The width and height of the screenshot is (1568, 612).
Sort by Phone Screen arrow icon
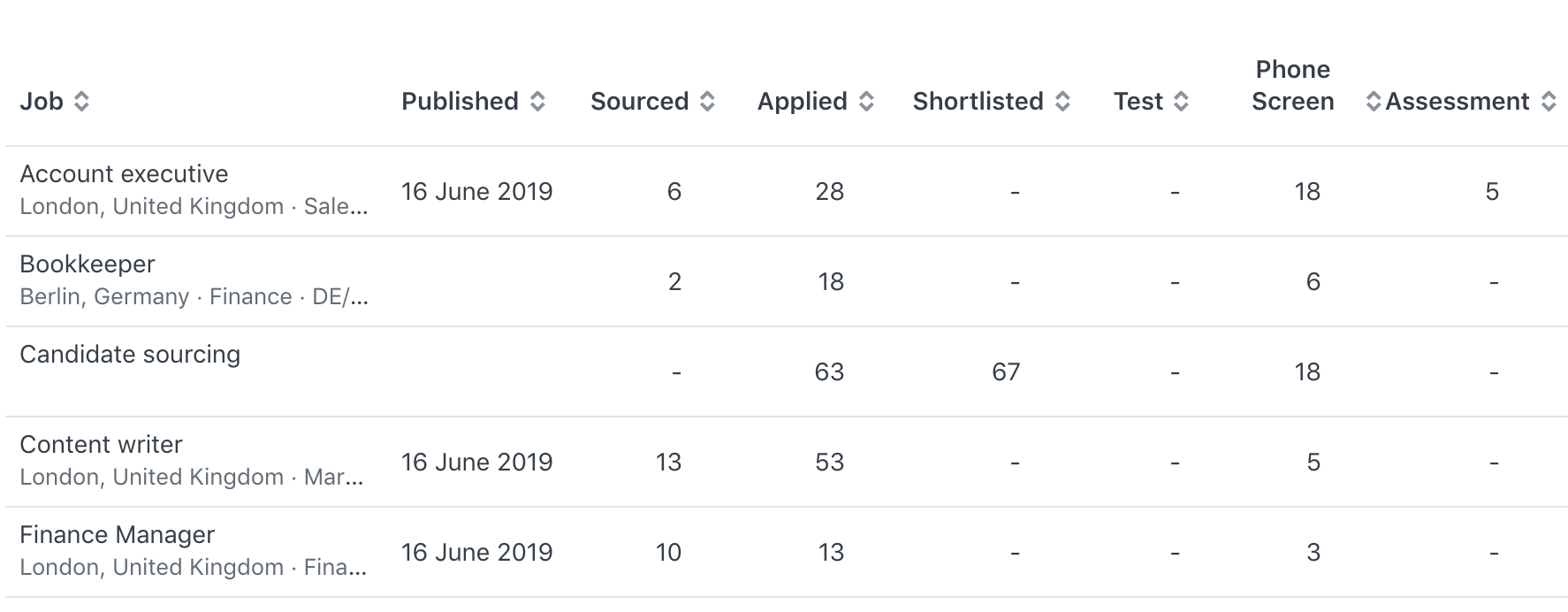[x=1373, y=102]
